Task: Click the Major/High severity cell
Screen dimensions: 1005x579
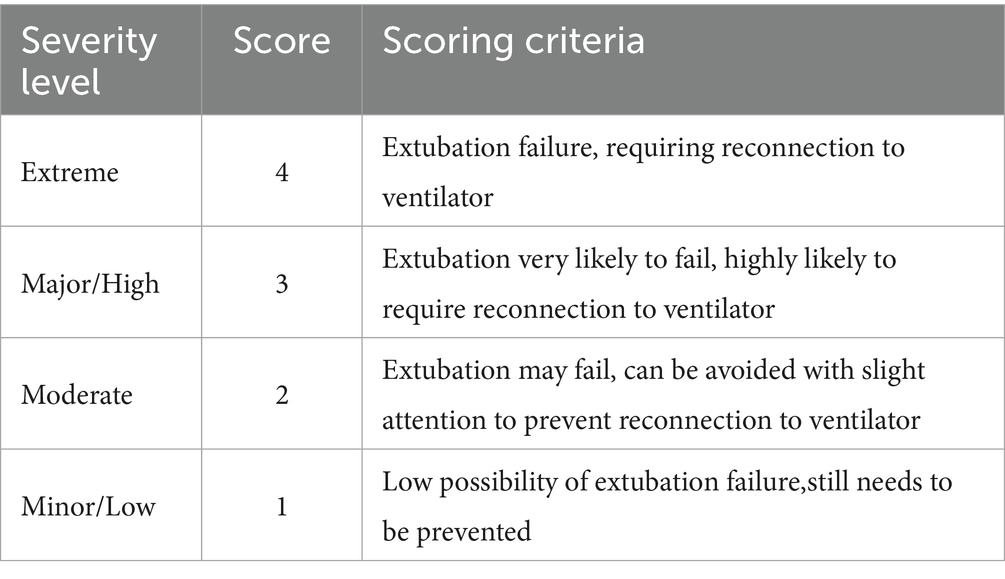Action: click(90, 284)
